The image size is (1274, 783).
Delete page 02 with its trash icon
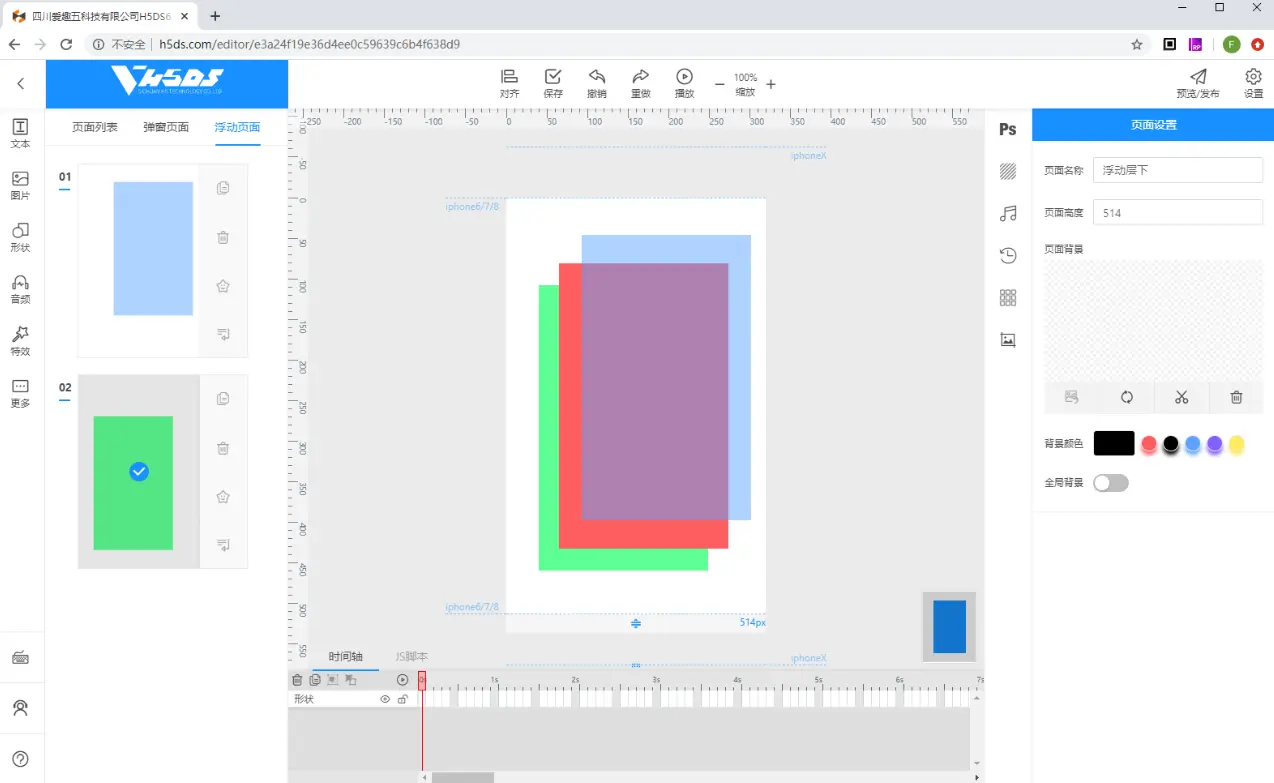[223, 448]
